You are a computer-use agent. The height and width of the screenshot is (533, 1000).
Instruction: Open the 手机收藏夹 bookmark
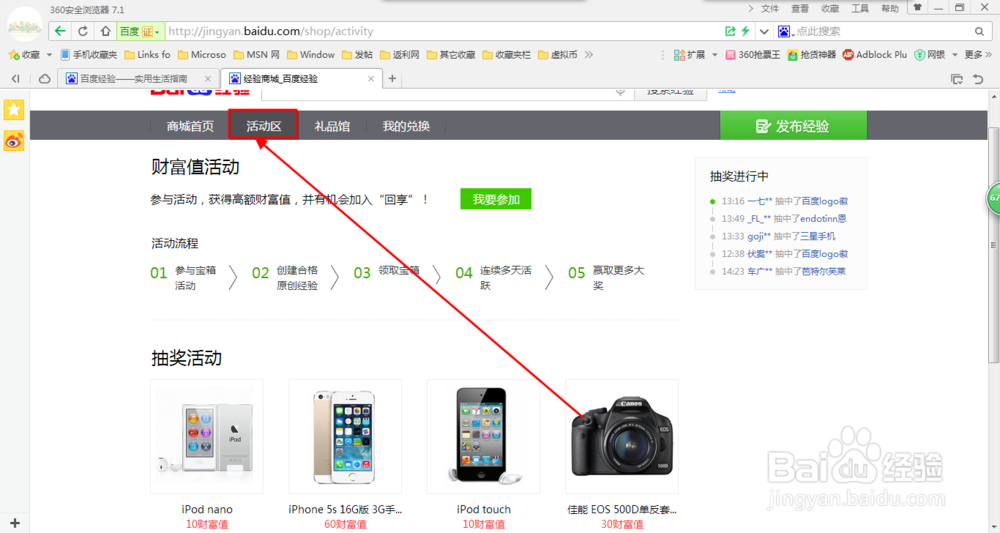(89, 55)
